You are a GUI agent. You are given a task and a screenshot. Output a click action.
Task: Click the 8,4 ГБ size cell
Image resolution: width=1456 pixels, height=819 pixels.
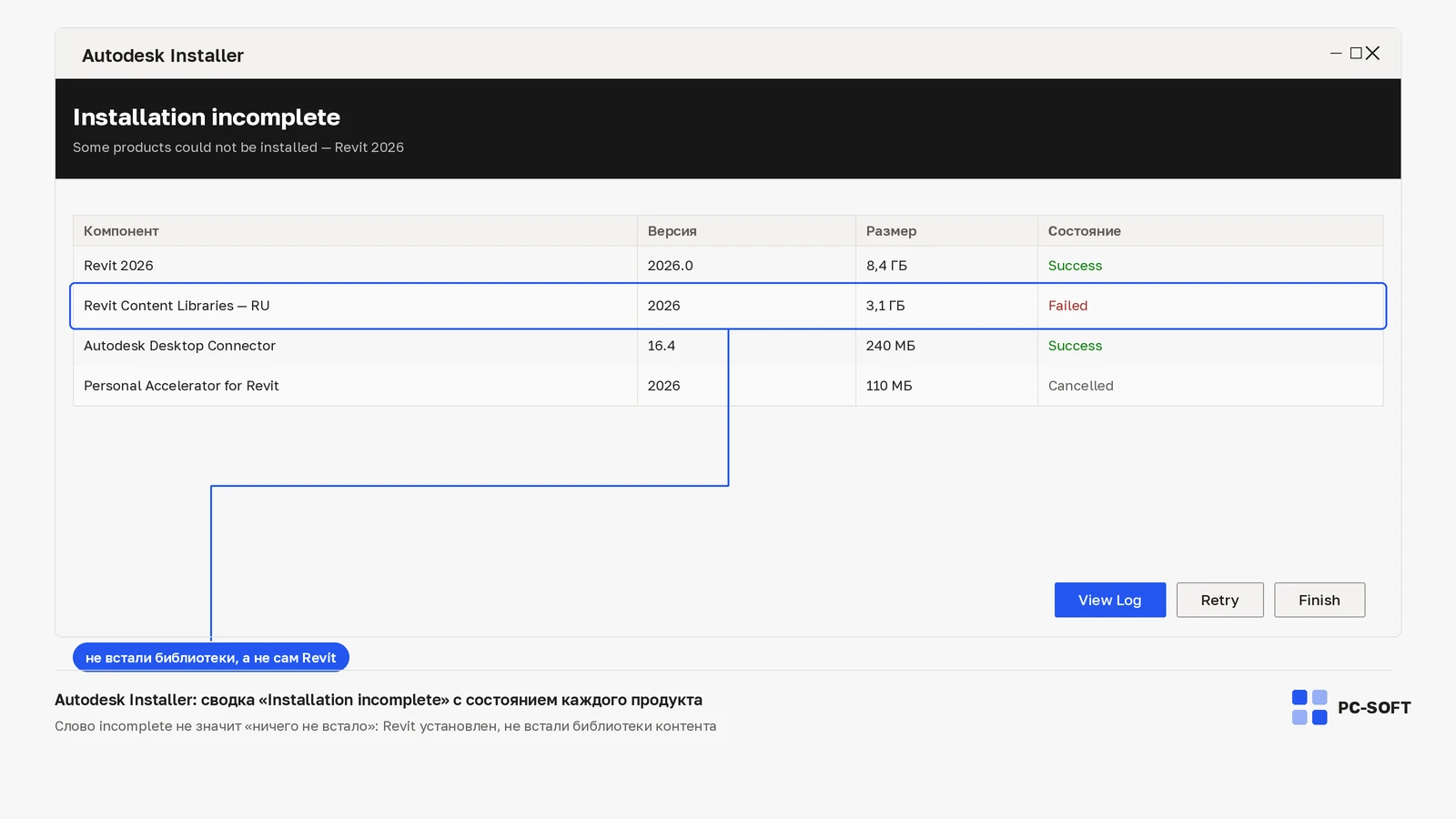point(886,266)
